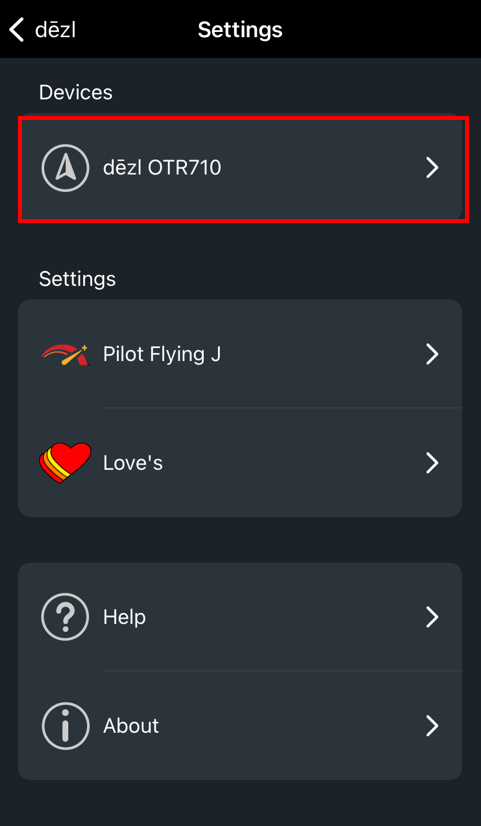Tap the chevron on the About row

(432, 725)
